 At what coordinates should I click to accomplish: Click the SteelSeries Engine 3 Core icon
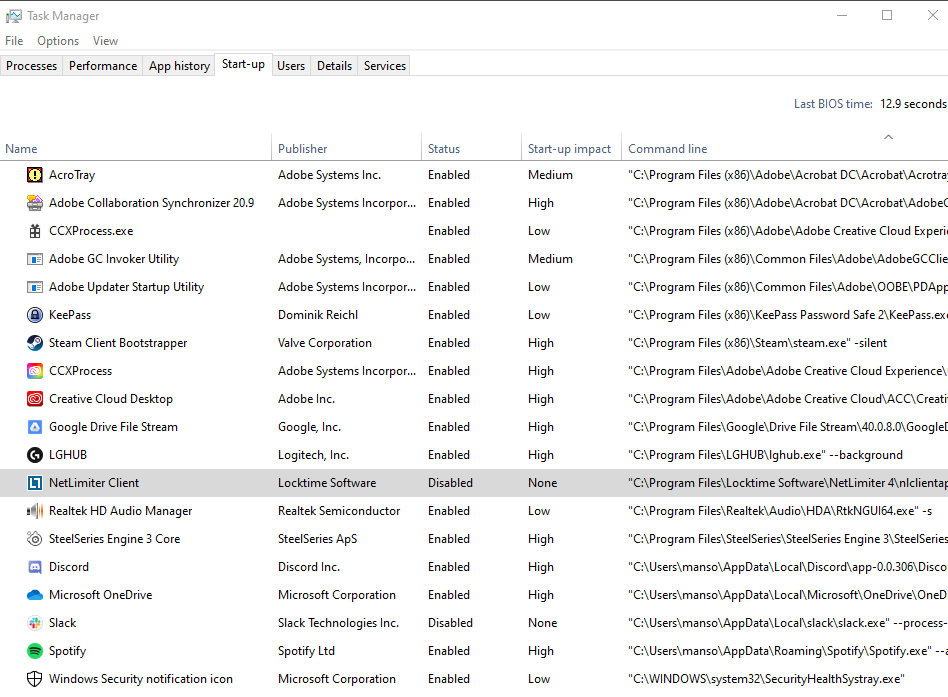(x=35, y=539)
